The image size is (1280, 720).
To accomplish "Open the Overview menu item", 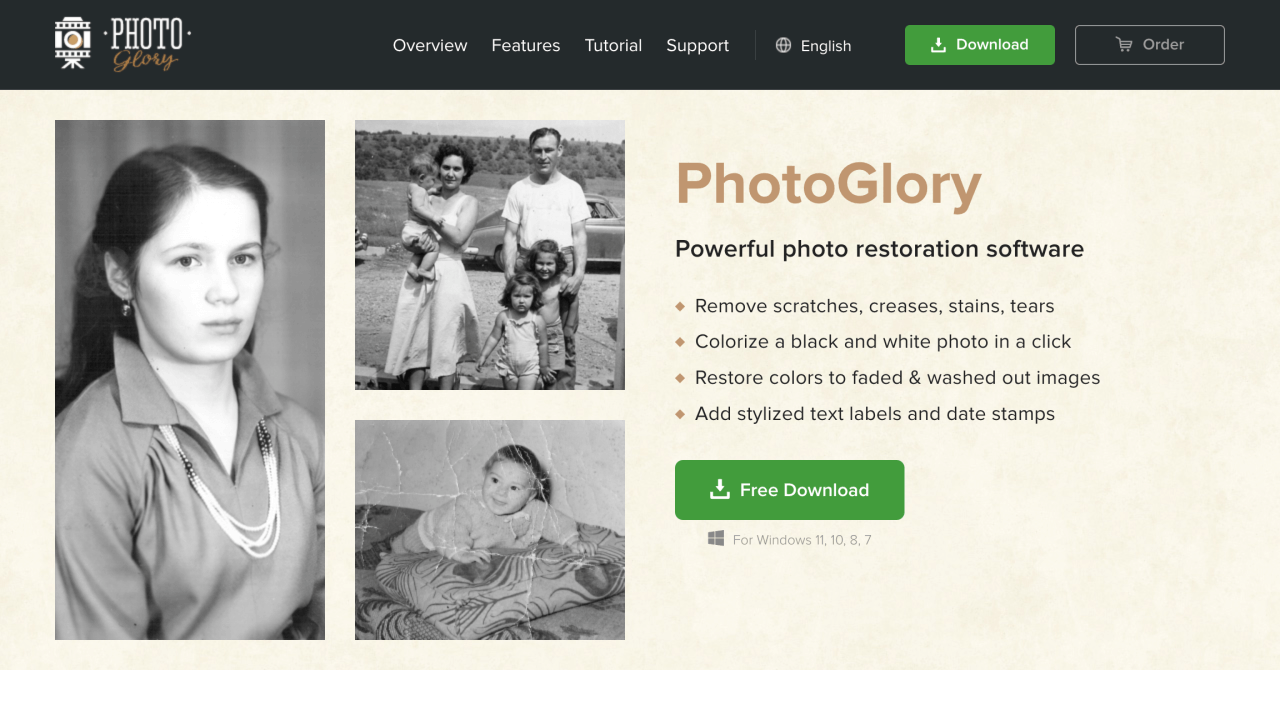I will click(x=430, y=45).
